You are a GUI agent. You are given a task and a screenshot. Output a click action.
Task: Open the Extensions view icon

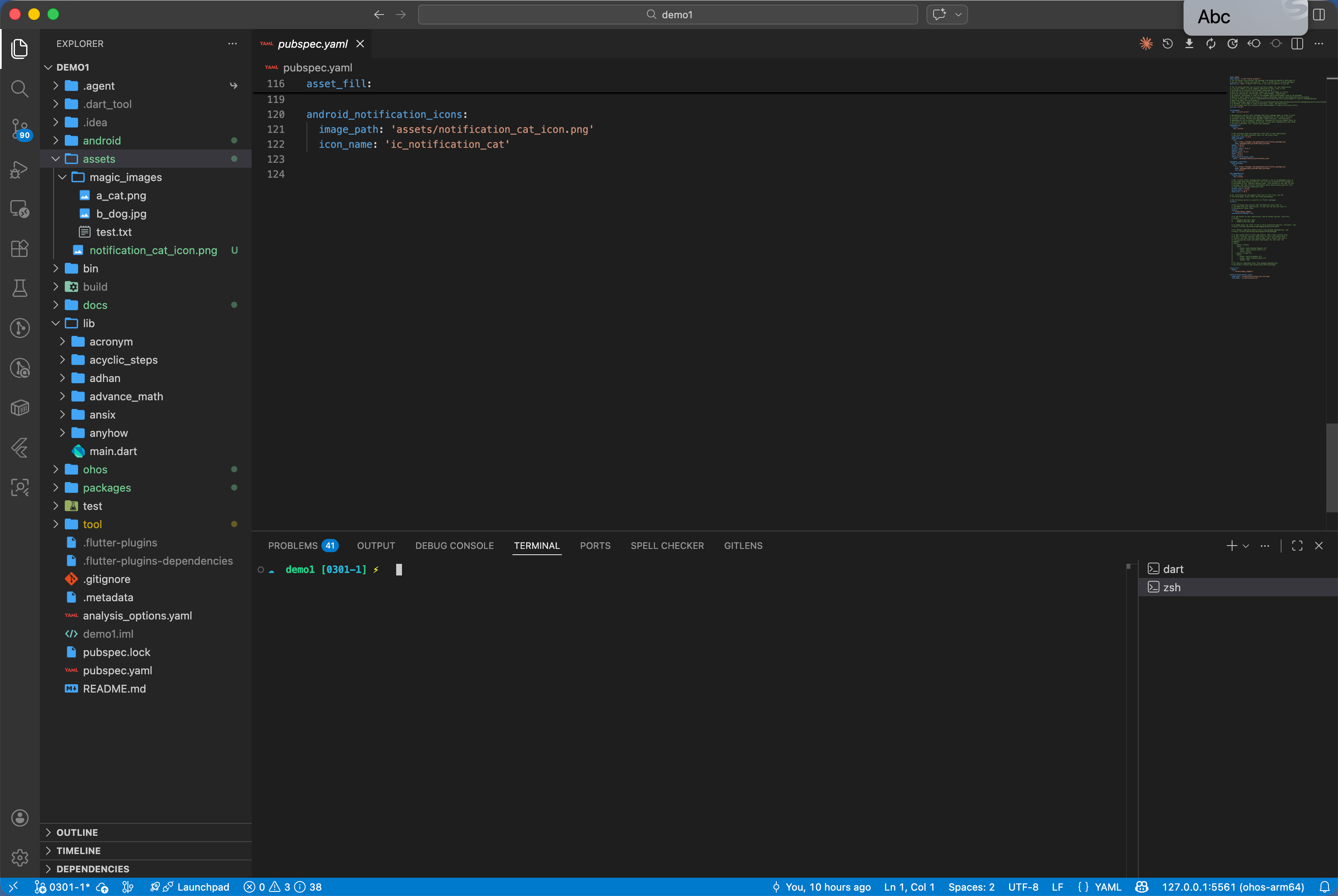coord(20,249)
